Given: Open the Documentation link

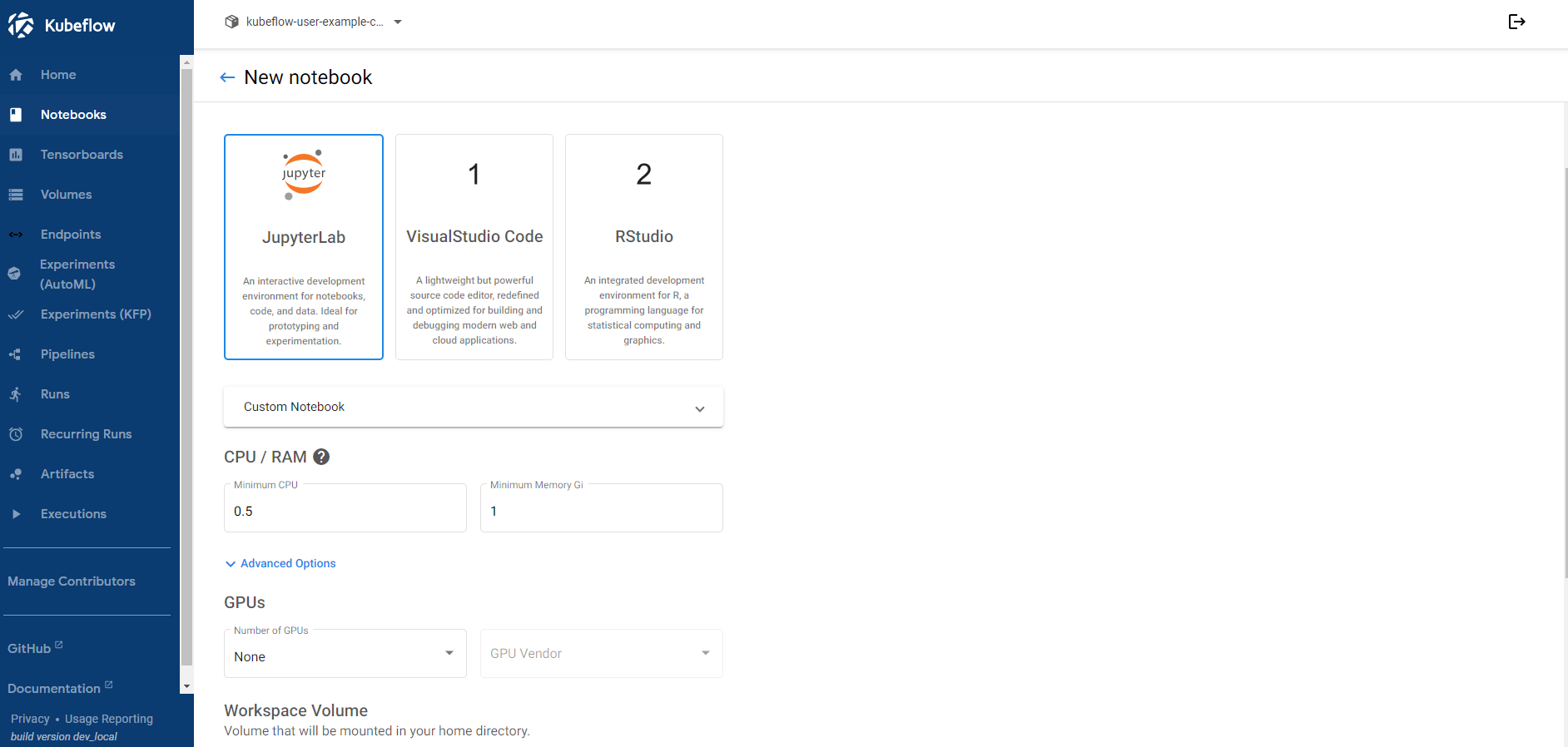Looking at the screenshot, I should pyautogui.click(x=60, y=688).
